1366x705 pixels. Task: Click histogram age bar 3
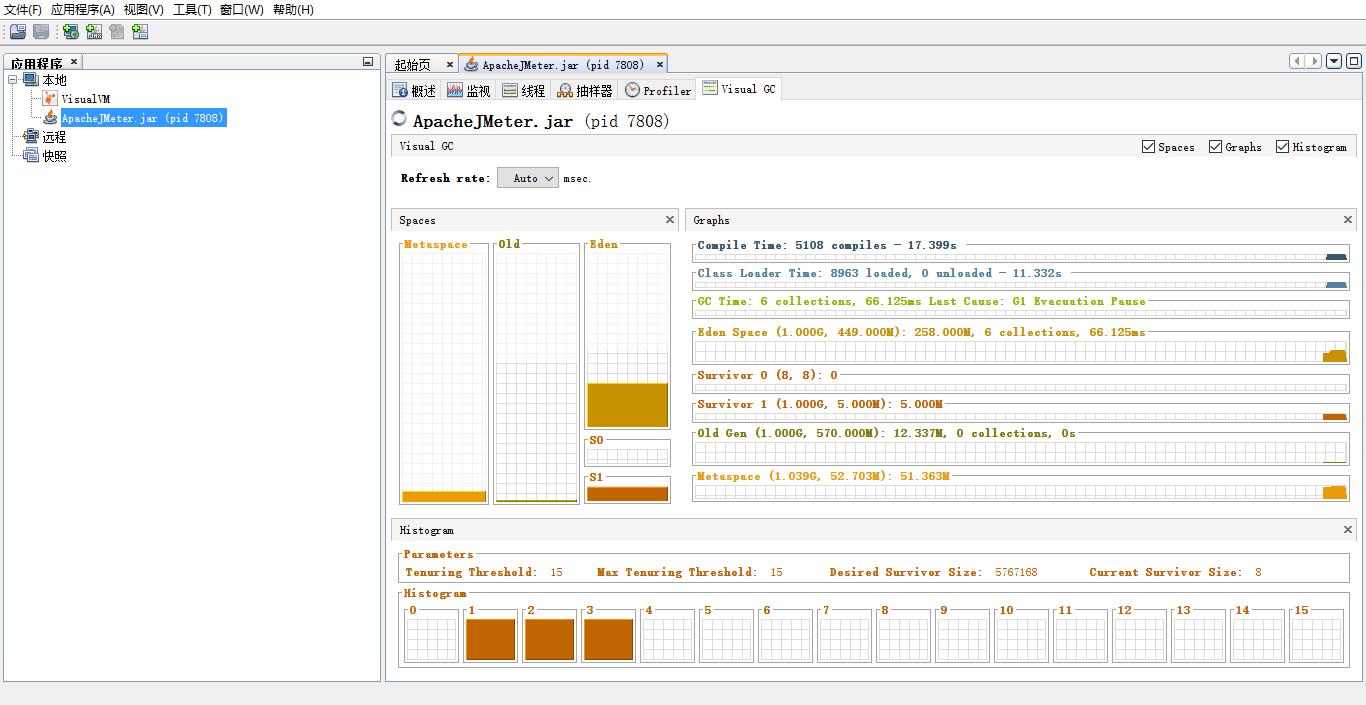608,639
